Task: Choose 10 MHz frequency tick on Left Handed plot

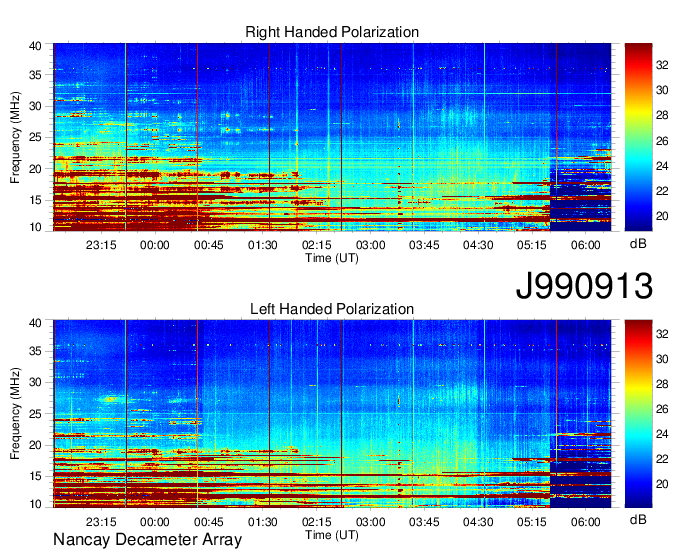Action: [x=35, y=504]
